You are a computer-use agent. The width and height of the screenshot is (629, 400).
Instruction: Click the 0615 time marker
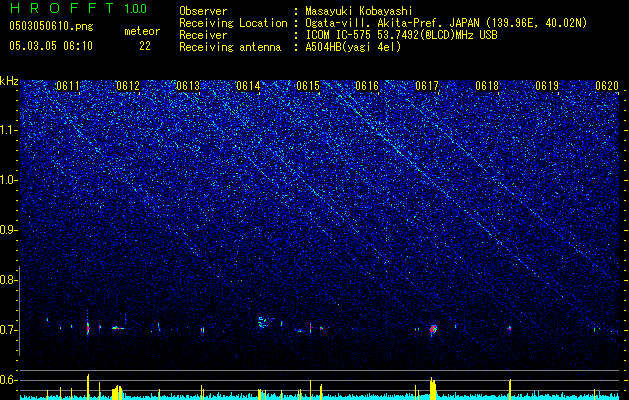pos(308,86)
